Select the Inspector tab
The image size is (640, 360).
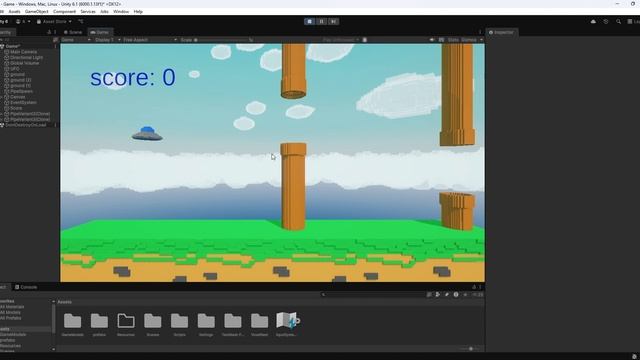pos(502,32)
